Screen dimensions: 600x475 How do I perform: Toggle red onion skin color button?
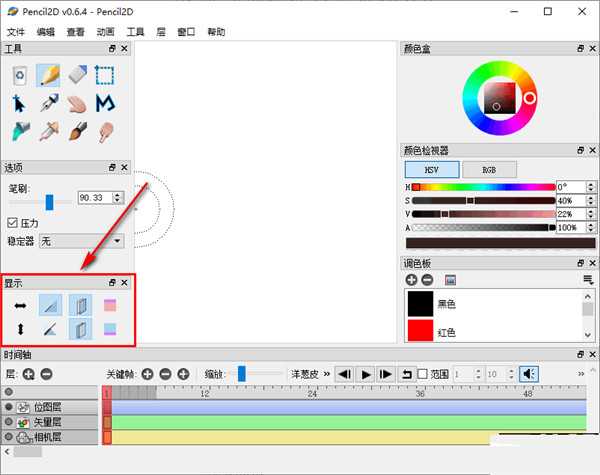110,305
